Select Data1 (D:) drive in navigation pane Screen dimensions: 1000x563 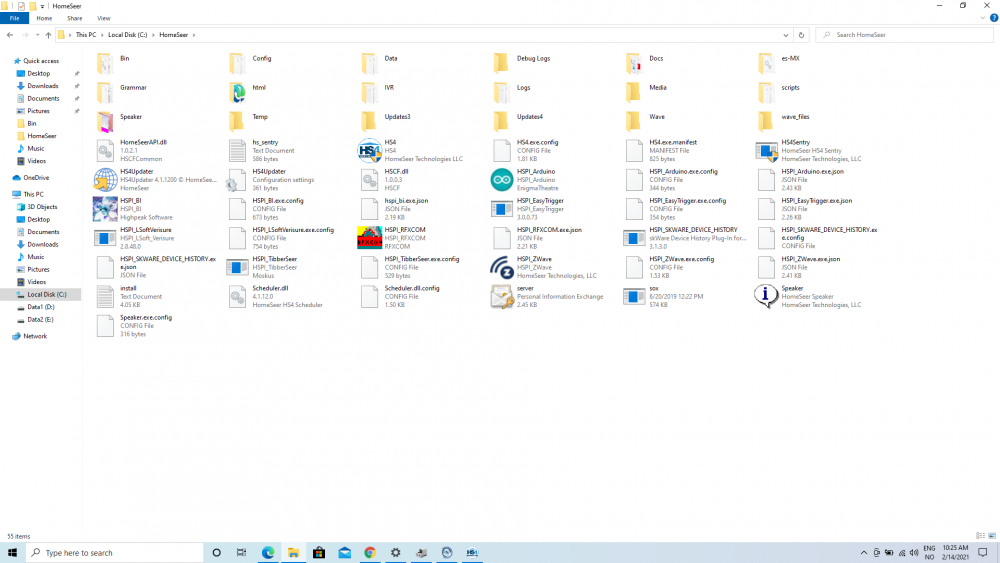[x=41, y=307]
